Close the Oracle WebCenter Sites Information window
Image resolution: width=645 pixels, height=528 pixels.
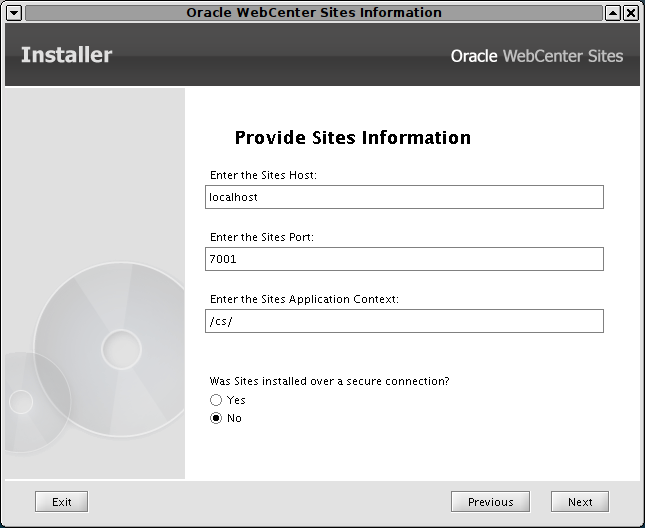631,13
